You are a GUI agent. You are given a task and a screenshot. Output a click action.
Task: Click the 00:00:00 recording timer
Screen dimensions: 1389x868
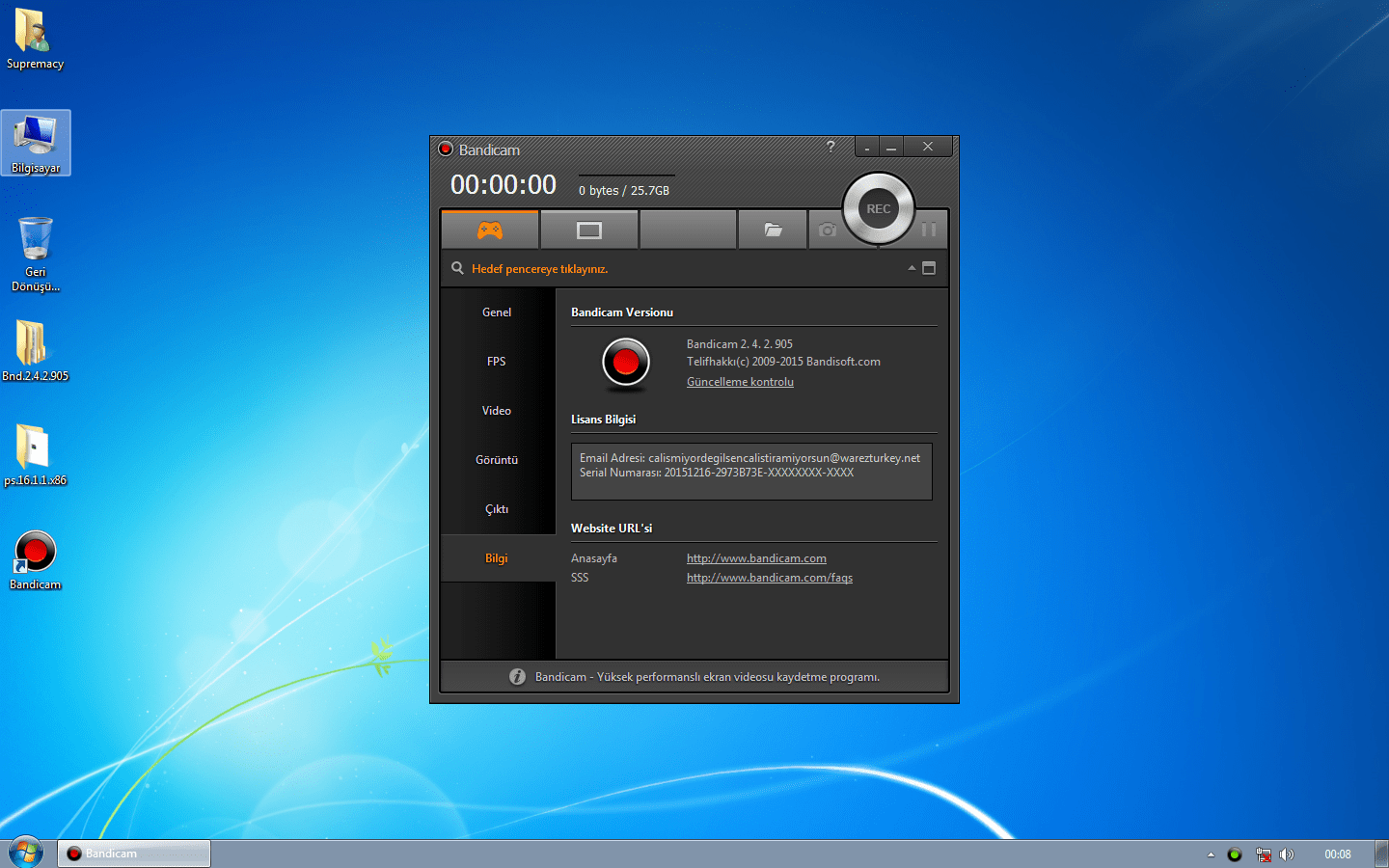504,184
